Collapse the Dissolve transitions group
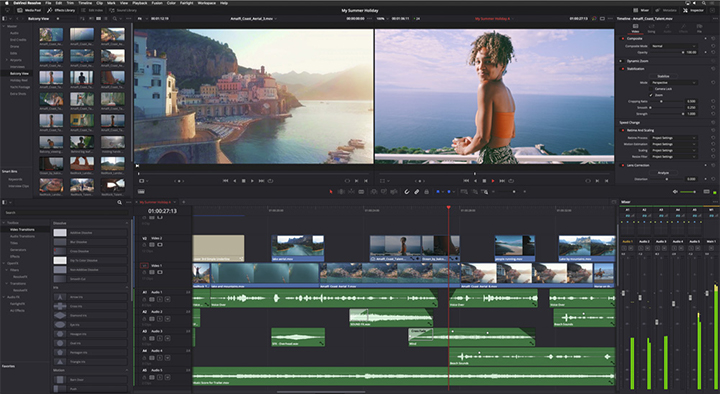Screen dimensions: 720x394 [127, 223]
